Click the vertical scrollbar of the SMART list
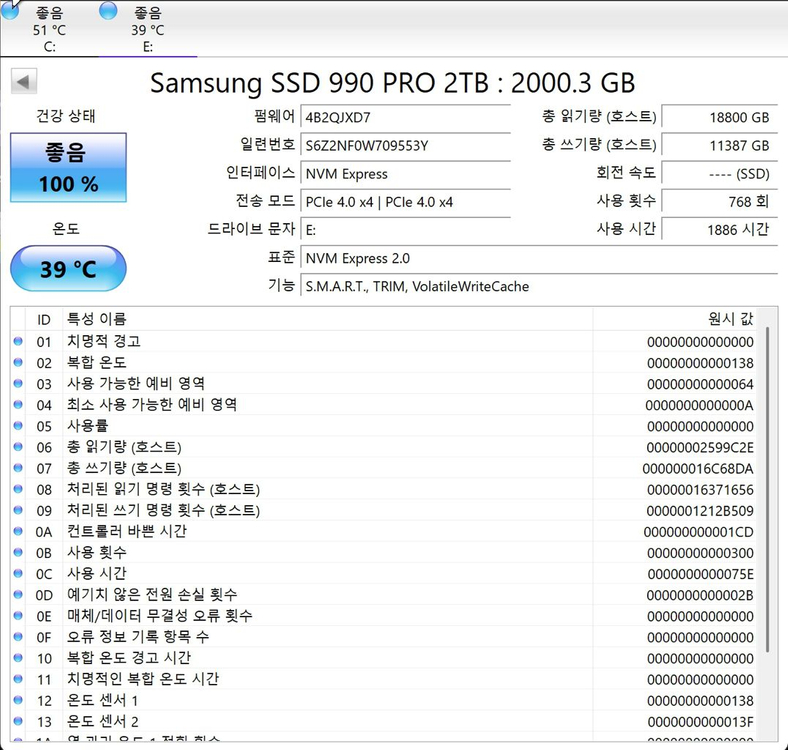The image size is (788, 750). click(767, 490)
